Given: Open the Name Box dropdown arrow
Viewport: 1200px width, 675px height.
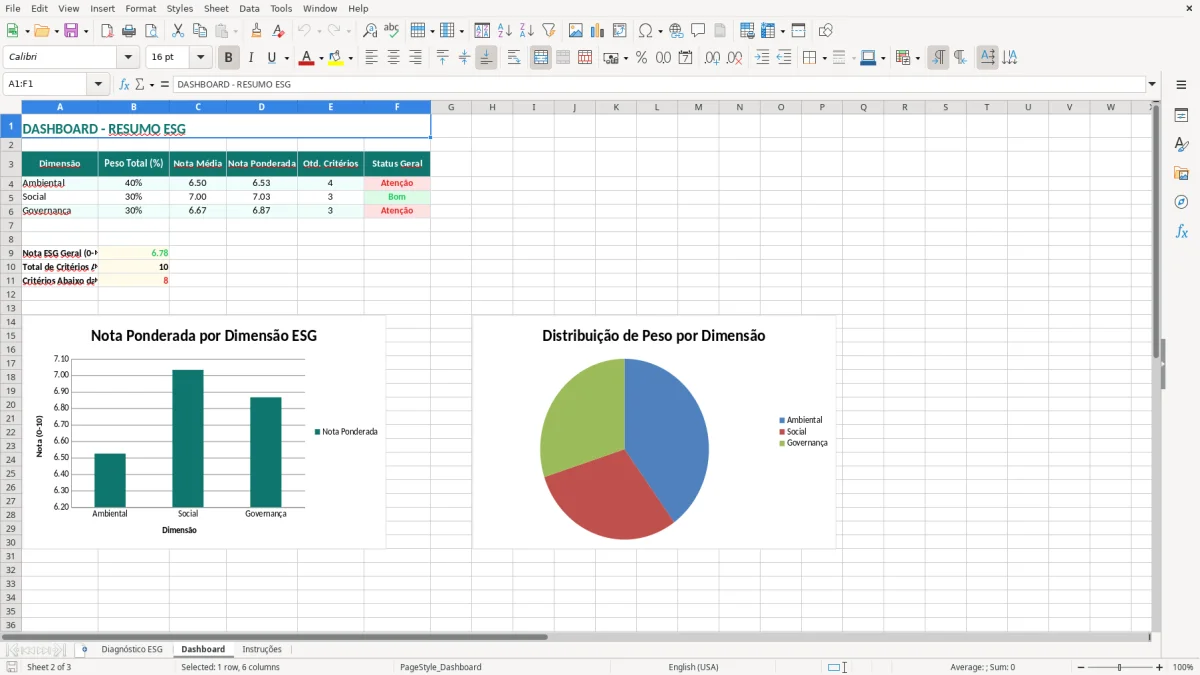Looking at the screenshot, I should pos(98,85).
